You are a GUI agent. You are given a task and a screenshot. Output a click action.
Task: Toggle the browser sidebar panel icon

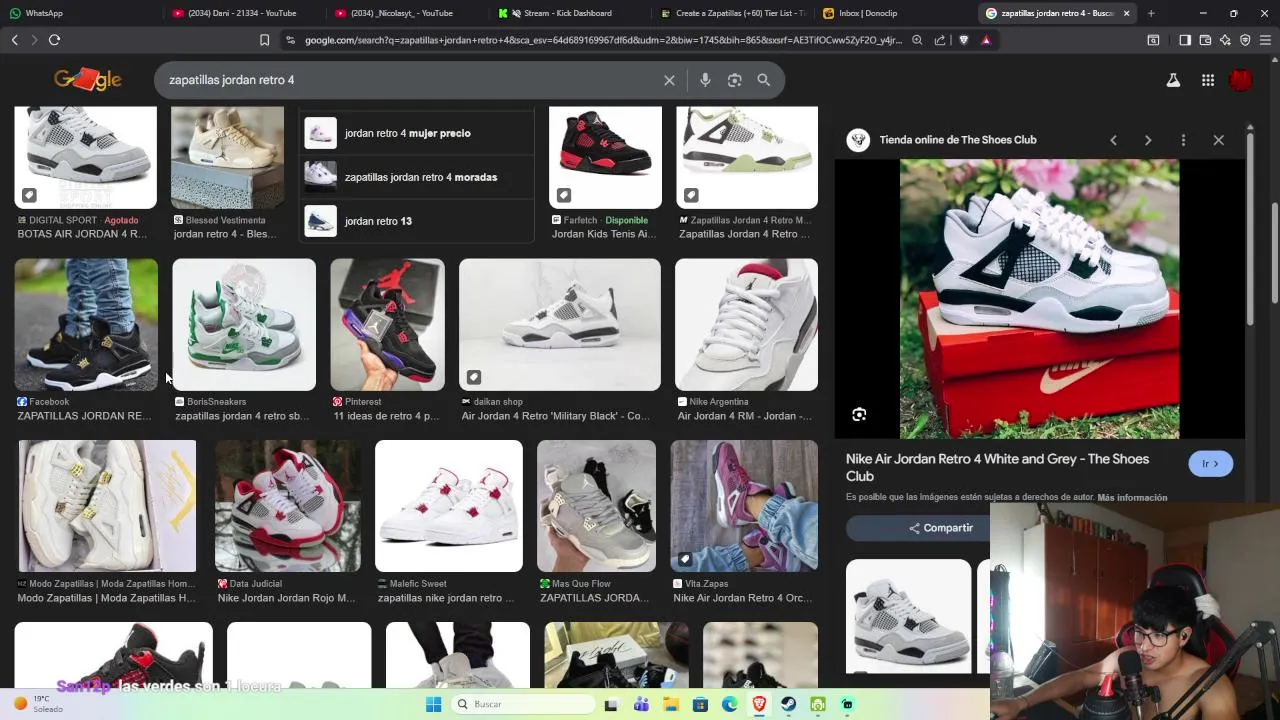click(x=1185, y=40)
